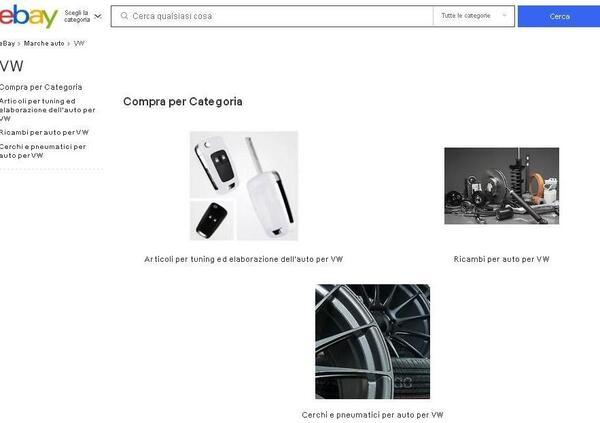Image resolution: width=600 pixels, height=423 pixels.
Task: Click the VW breadcrumb item
Action: pyautogui.click(x=79, y=44)
